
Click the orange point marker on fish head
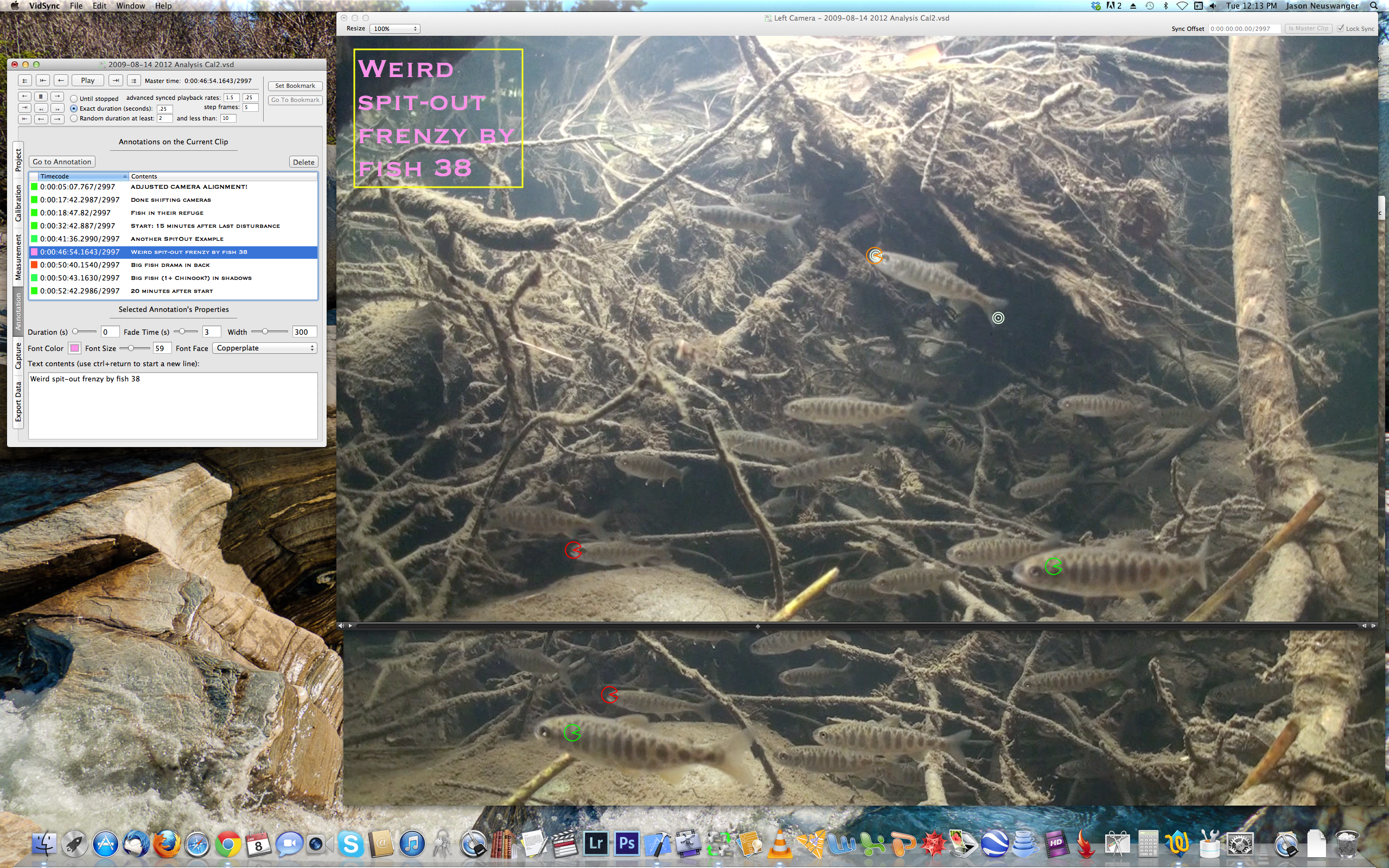(874, 256)
